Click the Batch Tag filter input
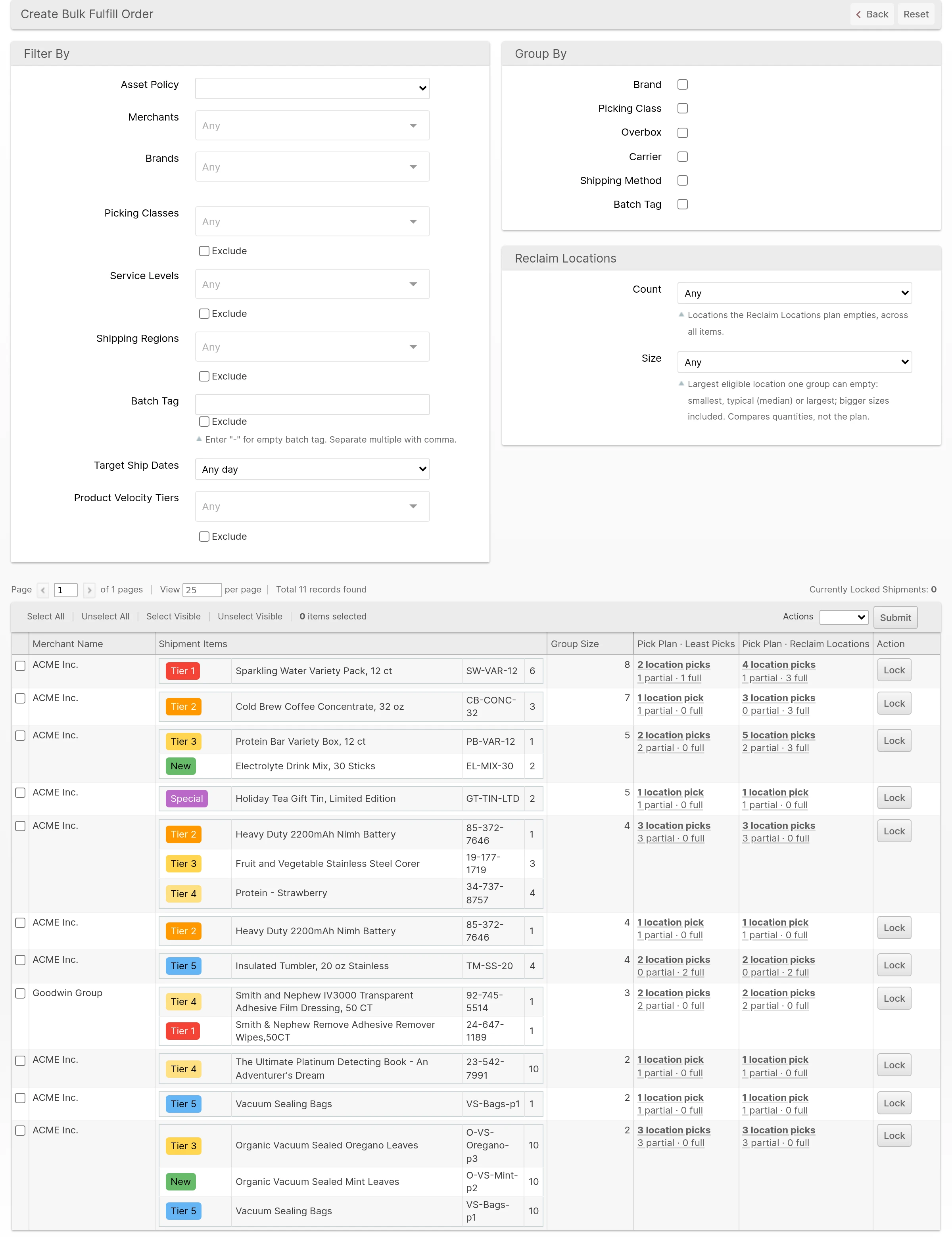This screenshot has width=952, height=1246. click(x=312, y=404)
